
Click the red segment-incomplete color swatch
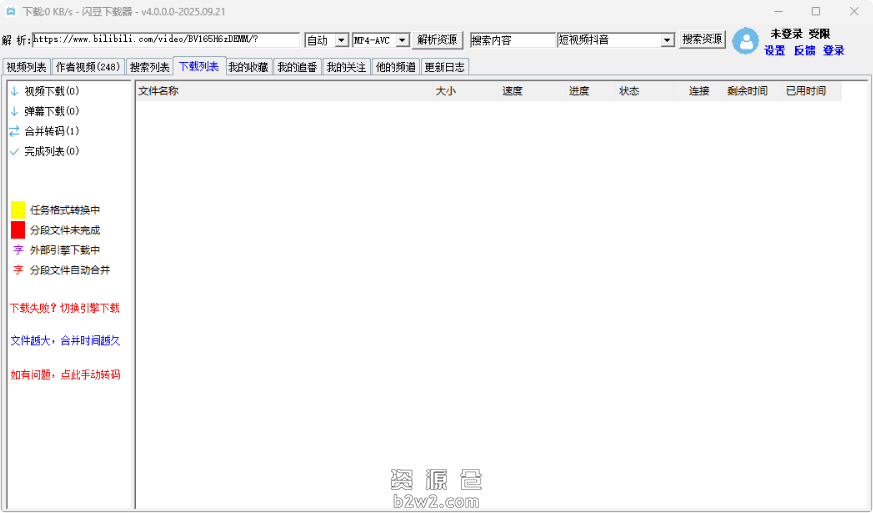point(18,230)
